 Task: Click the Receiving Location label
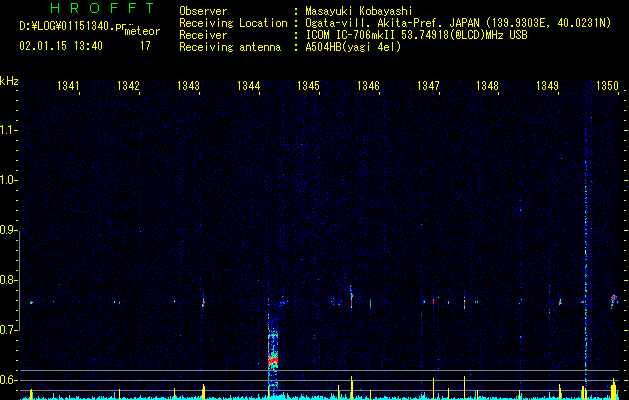233,24
